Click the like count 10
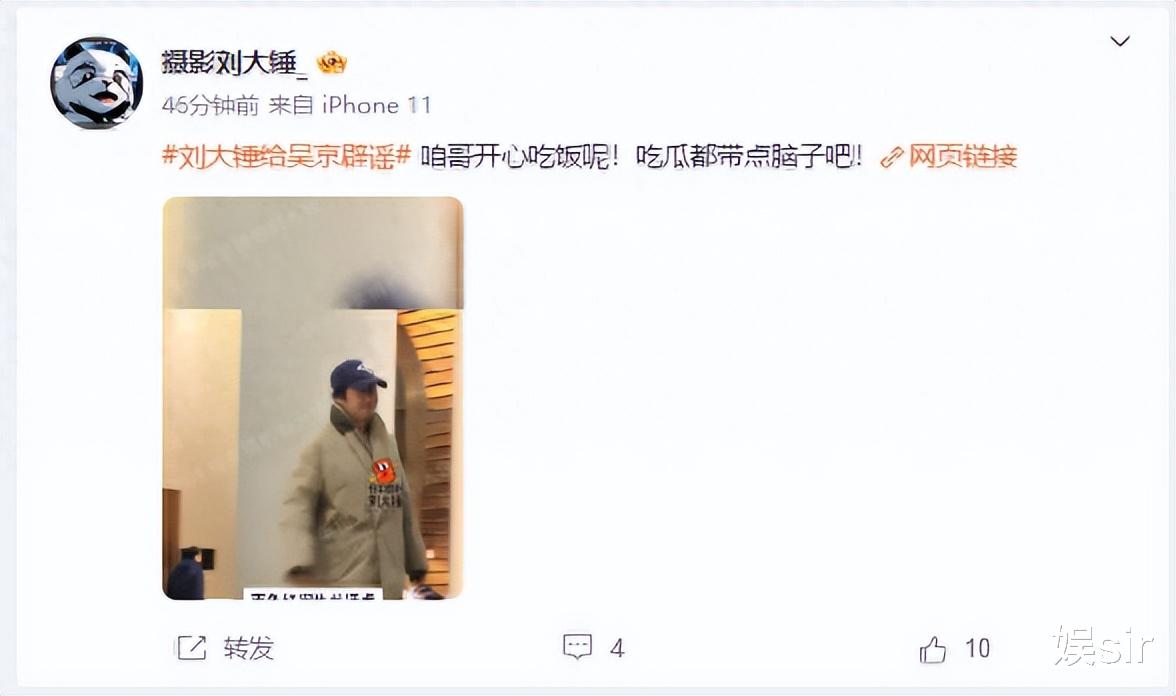This screenshot has width=1176, height=696. pos(977,648)
